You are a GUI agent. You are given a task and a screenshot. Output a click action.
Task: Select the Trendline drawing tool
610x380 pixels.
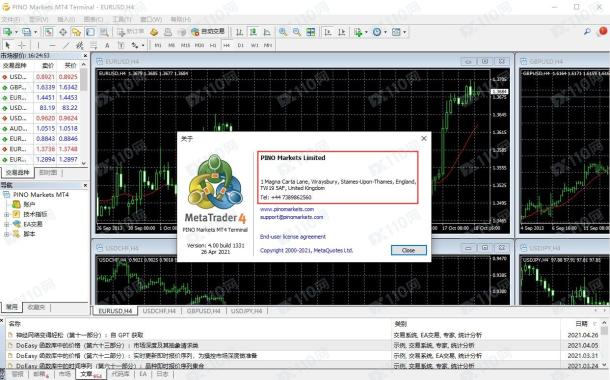pyautogui.click(x=66, y=46)
